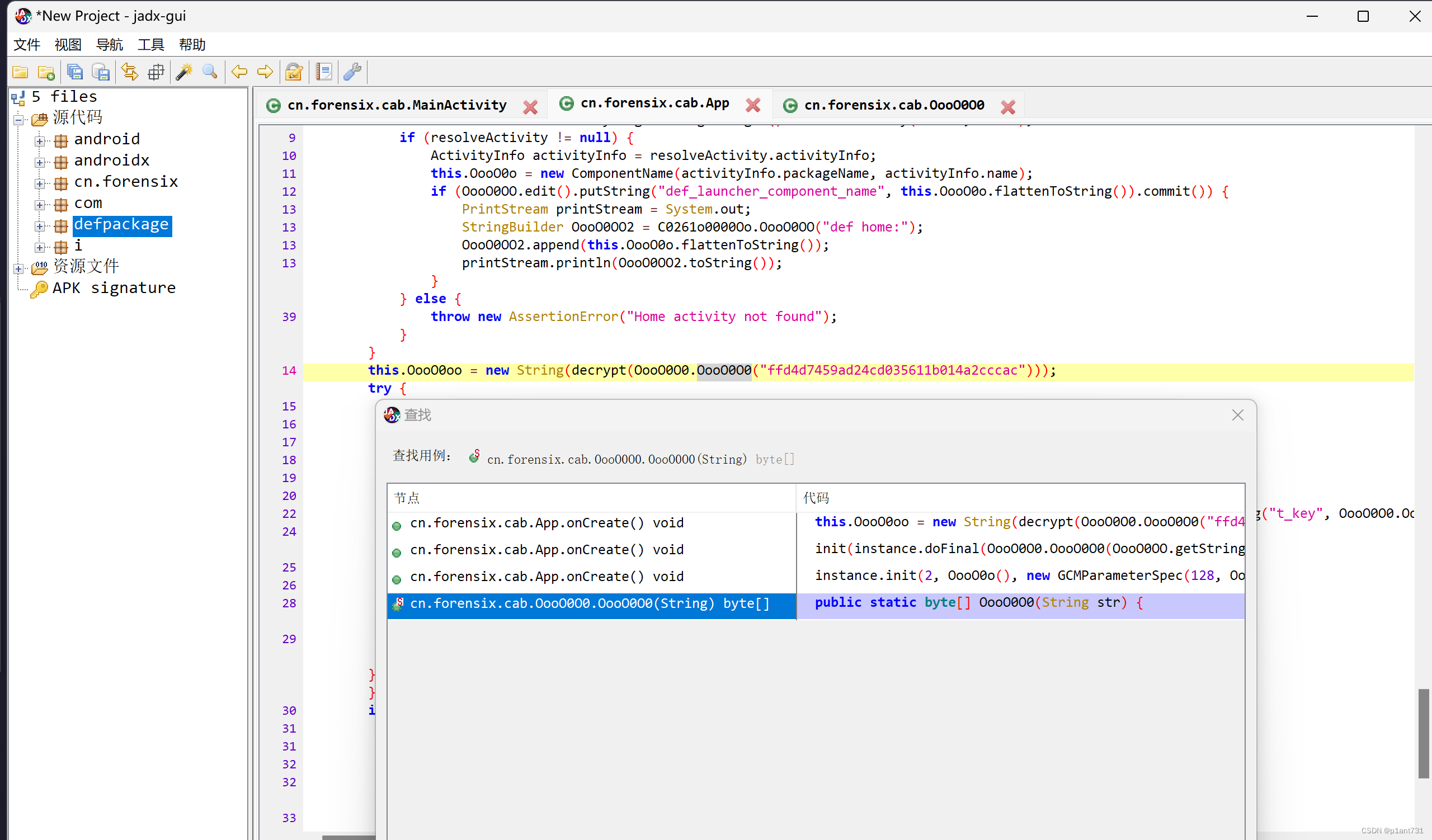The height and width of the screenshot is (840, 1432).
Task: Close the 查找 usage dialog
Action: (x=1238, y=415)
